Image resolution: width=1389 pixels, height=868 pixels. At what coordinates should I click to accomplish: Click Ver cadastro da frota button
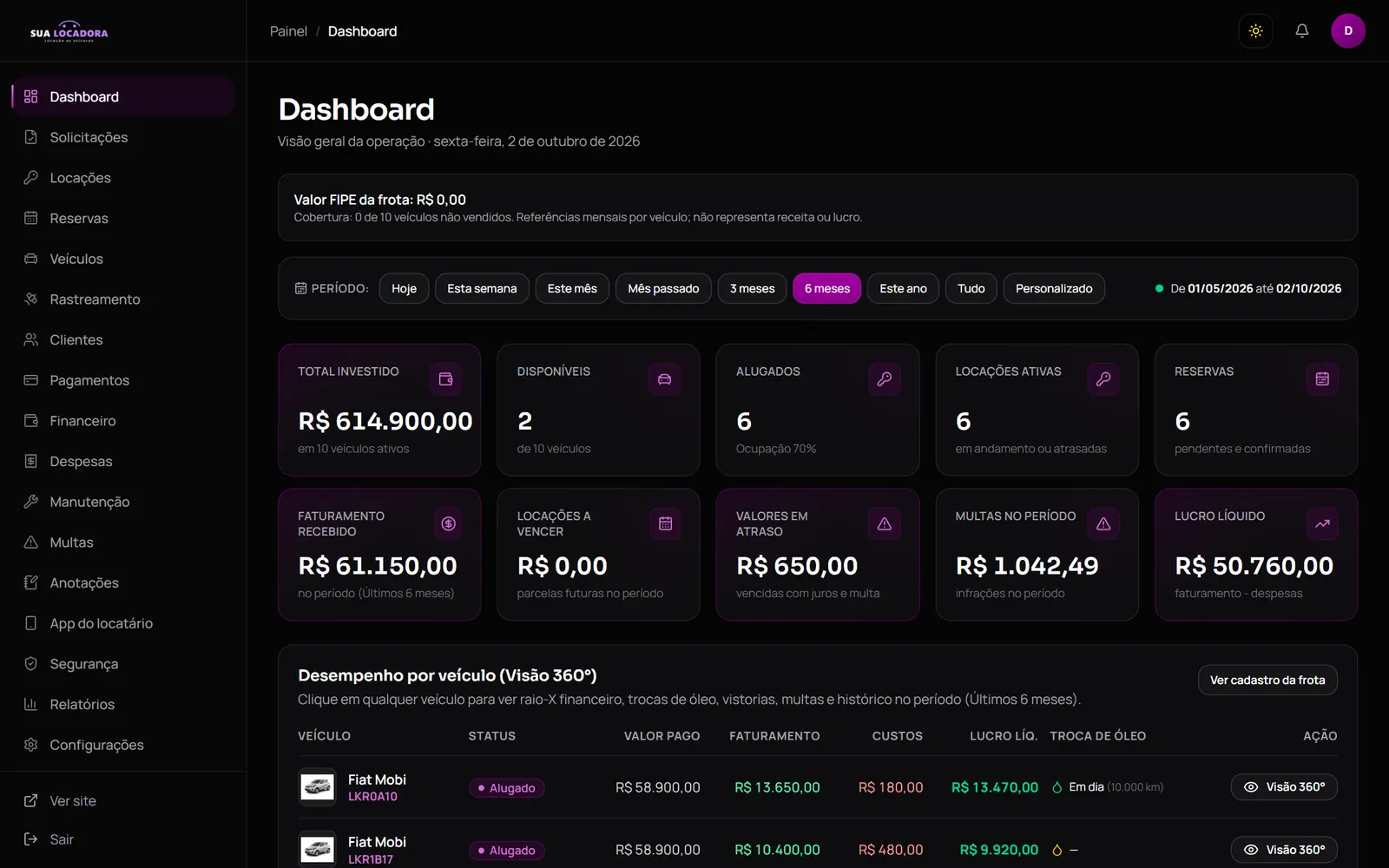pyautogui.click(x=1267, y=680)
